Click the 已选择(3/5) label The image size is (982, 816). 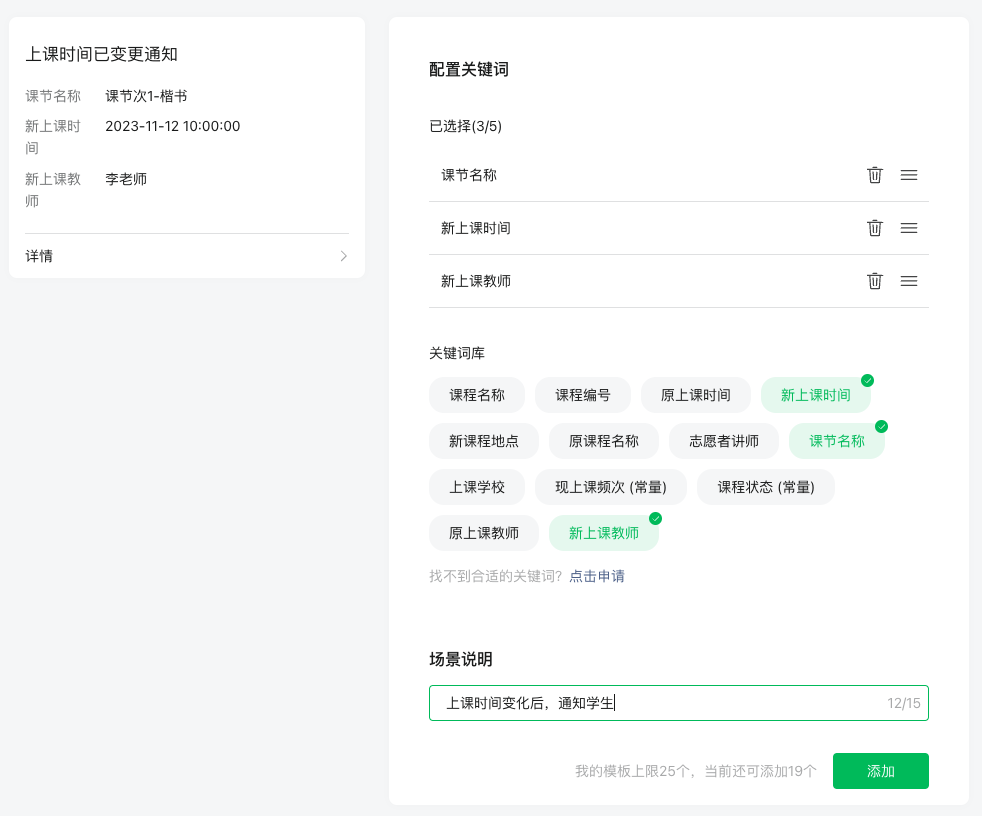[x=465, y=126]
